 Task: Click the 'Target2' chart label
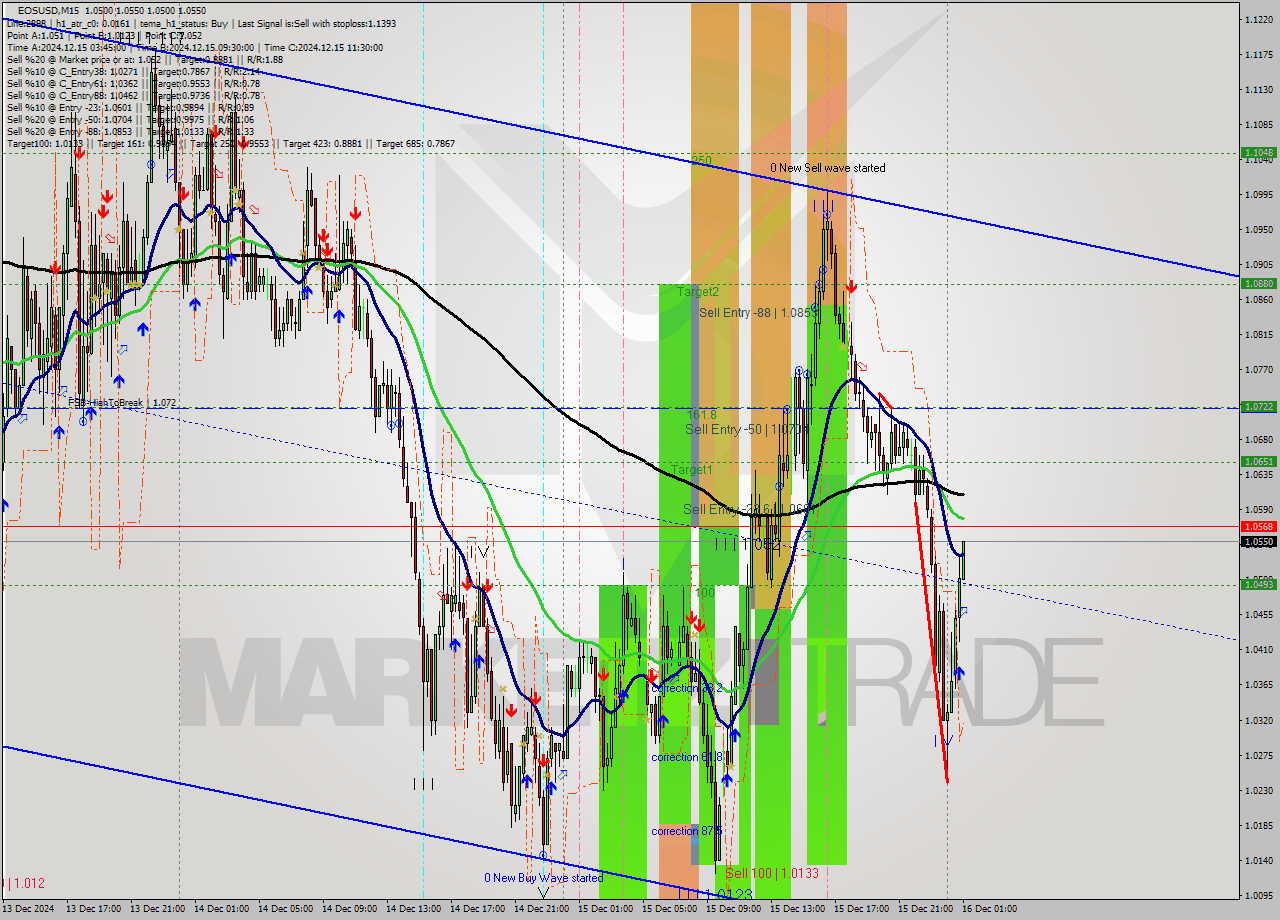(698, 292)
